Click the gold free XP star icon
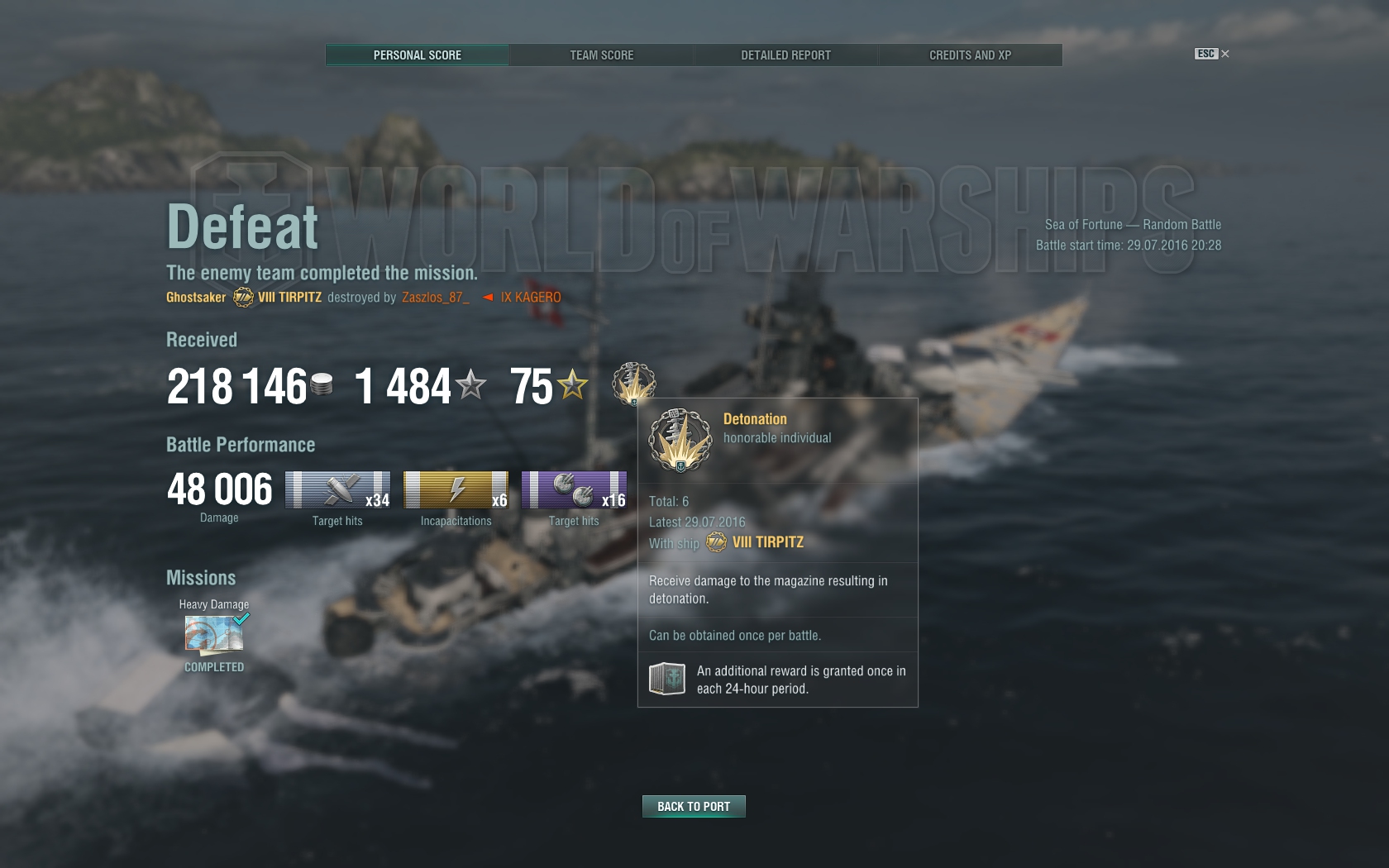Image resolution: width=1389 pixels, height=868 pixels. coord(572,384)
